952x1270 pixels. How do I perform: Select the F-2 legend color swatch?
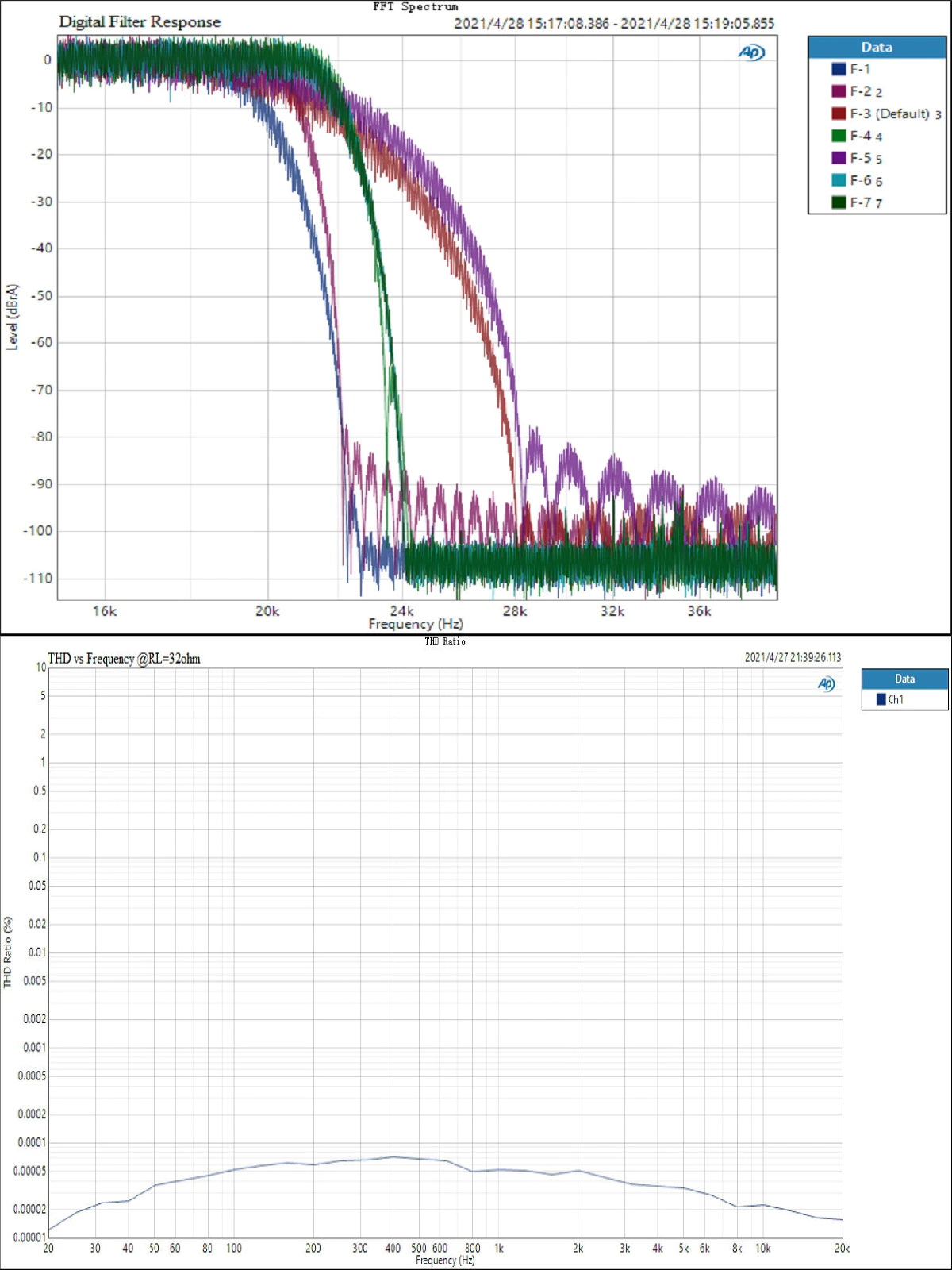(839, 91)
